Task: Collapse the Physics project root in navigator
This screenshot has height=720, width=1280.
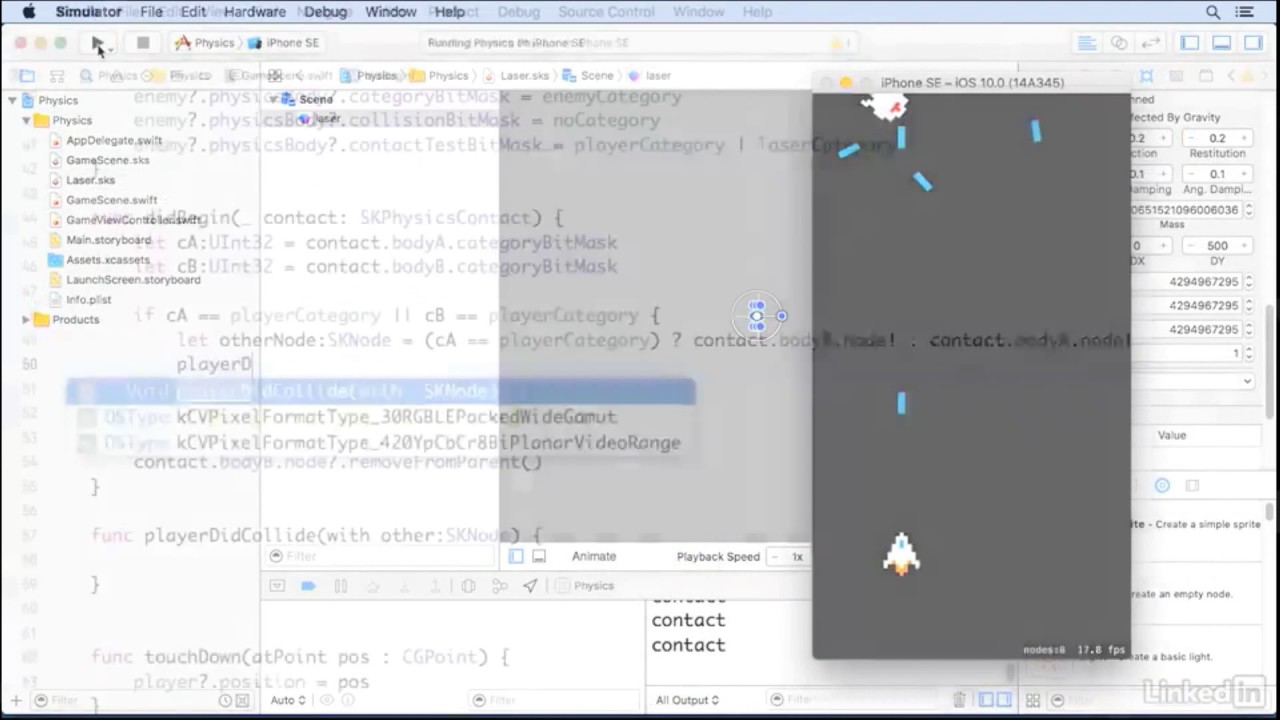Action: (12, 100)
